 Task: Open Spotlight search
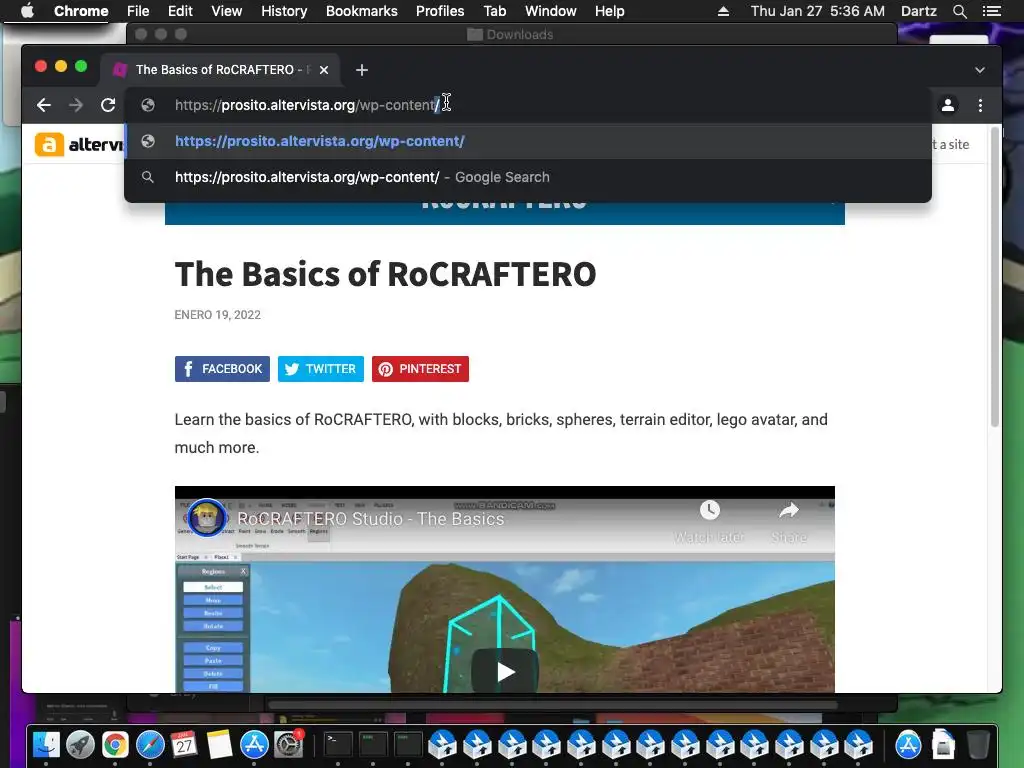click(x=959, y=11)
